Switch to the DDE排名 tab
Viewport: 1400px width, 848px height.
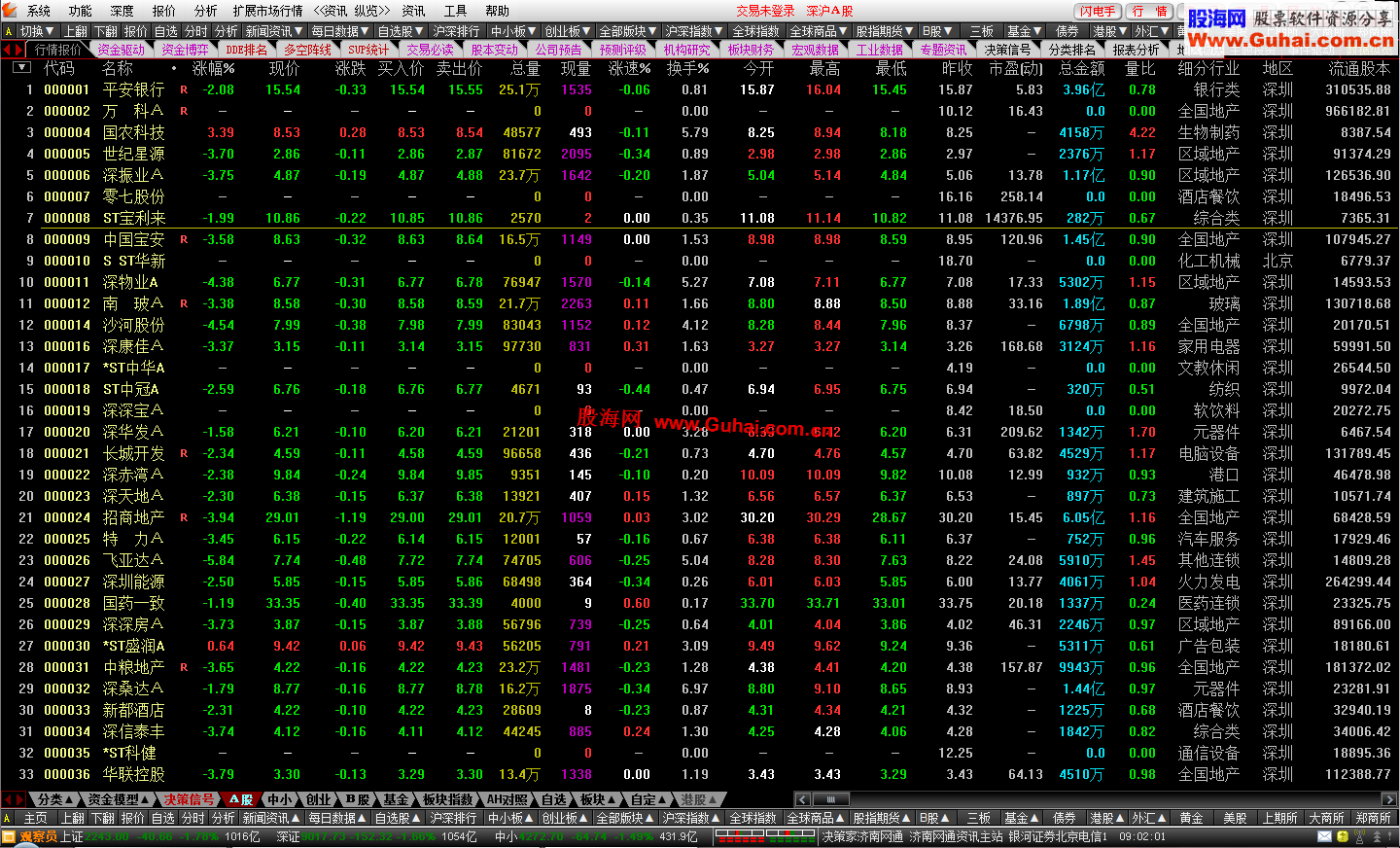tap(246, 50)
